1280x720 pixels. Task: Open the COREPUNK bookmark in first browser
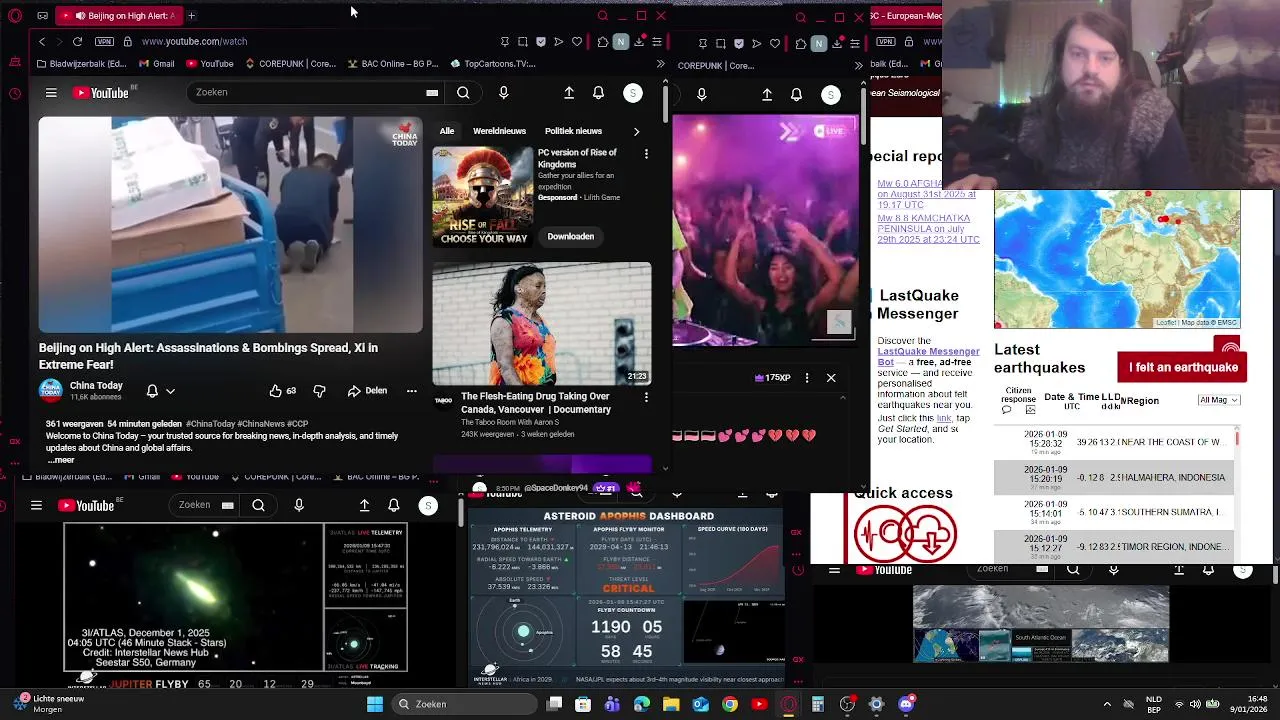pos(290,63)
